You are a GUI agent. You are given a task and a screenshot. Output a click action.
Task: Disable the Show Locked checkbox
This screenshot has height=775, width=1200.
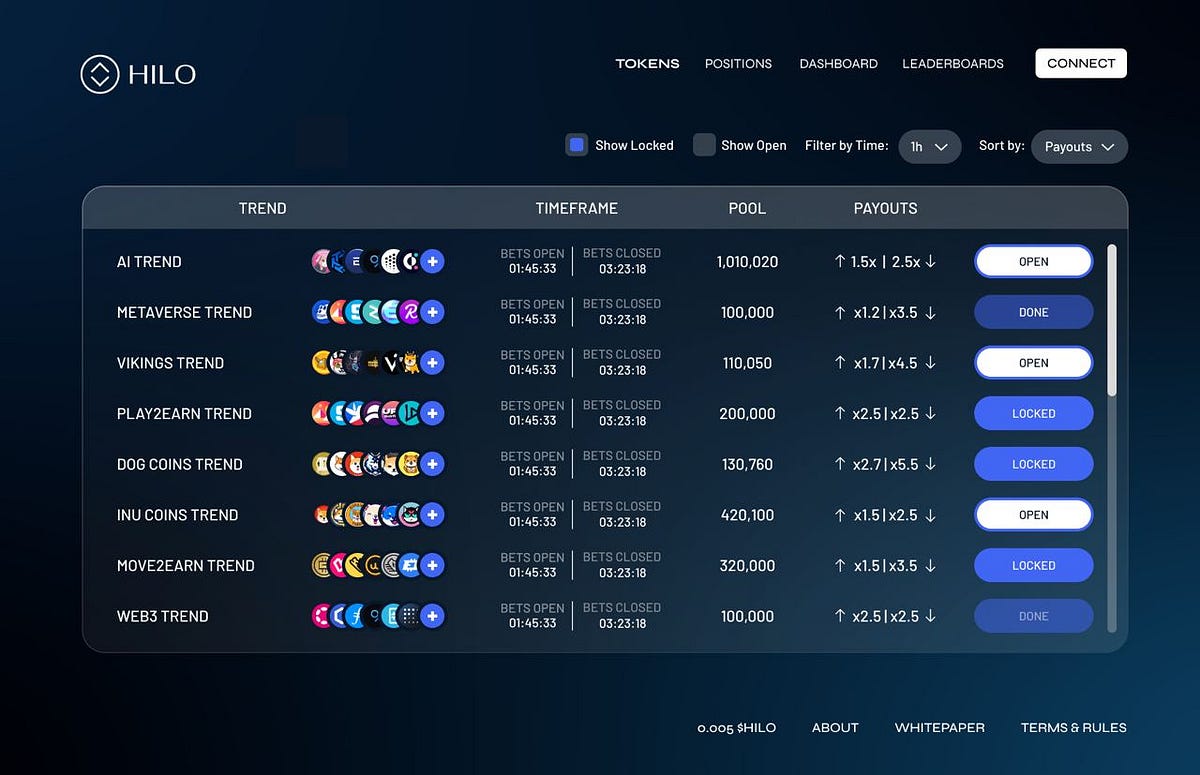tap(576, 145)
